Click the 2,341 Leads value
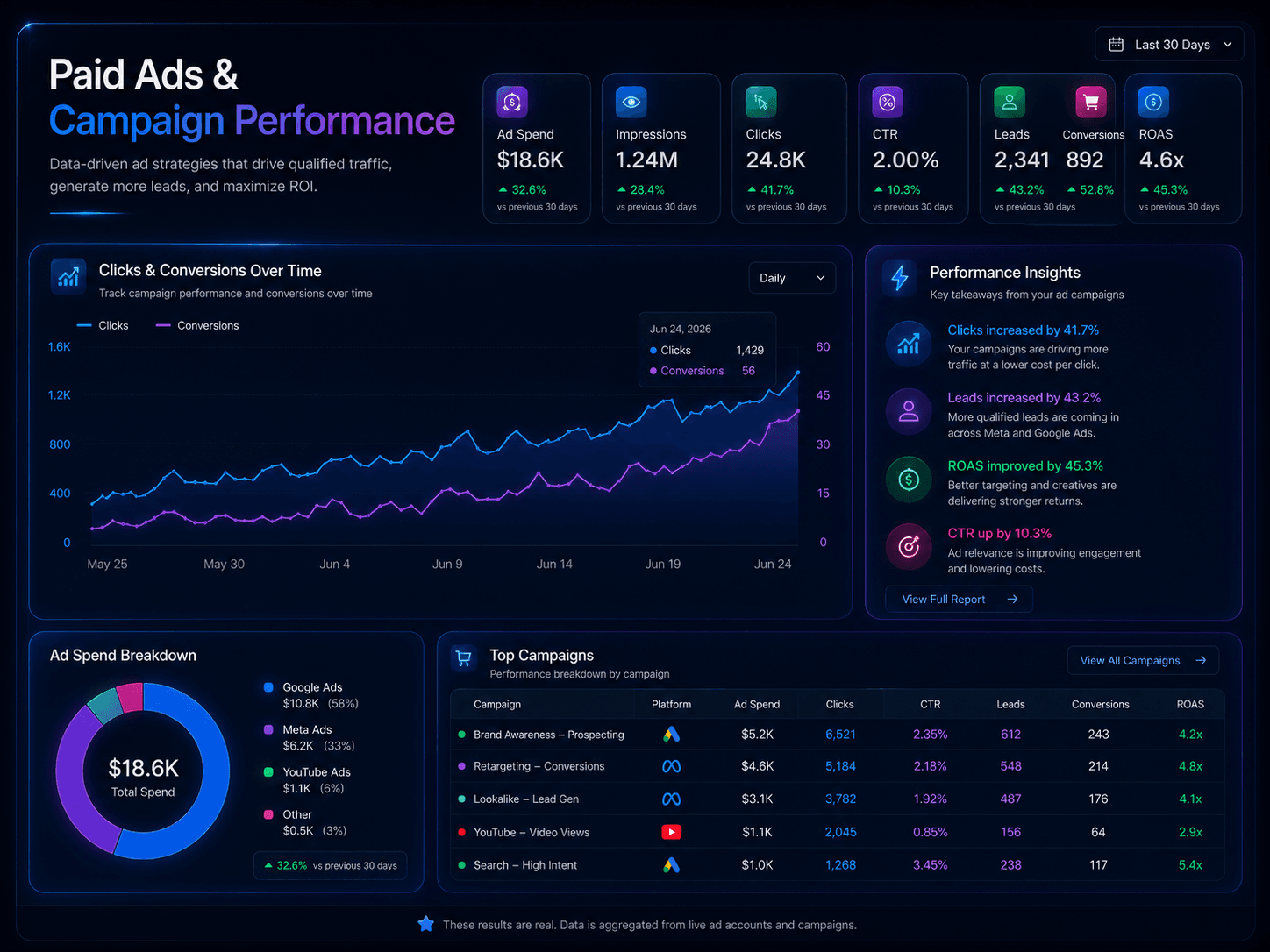The image size is (1270, 952). click(1022, 160)
